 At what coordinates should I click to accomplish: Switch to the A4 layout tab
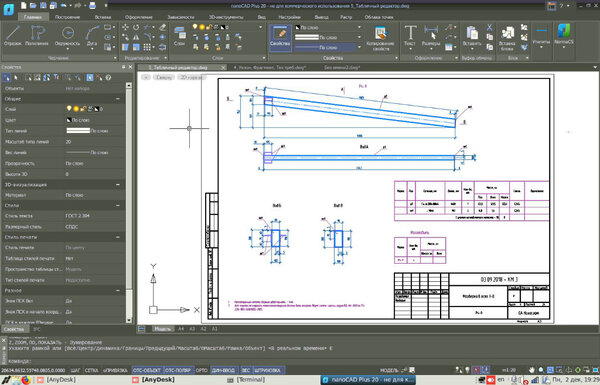pos(181,329)
